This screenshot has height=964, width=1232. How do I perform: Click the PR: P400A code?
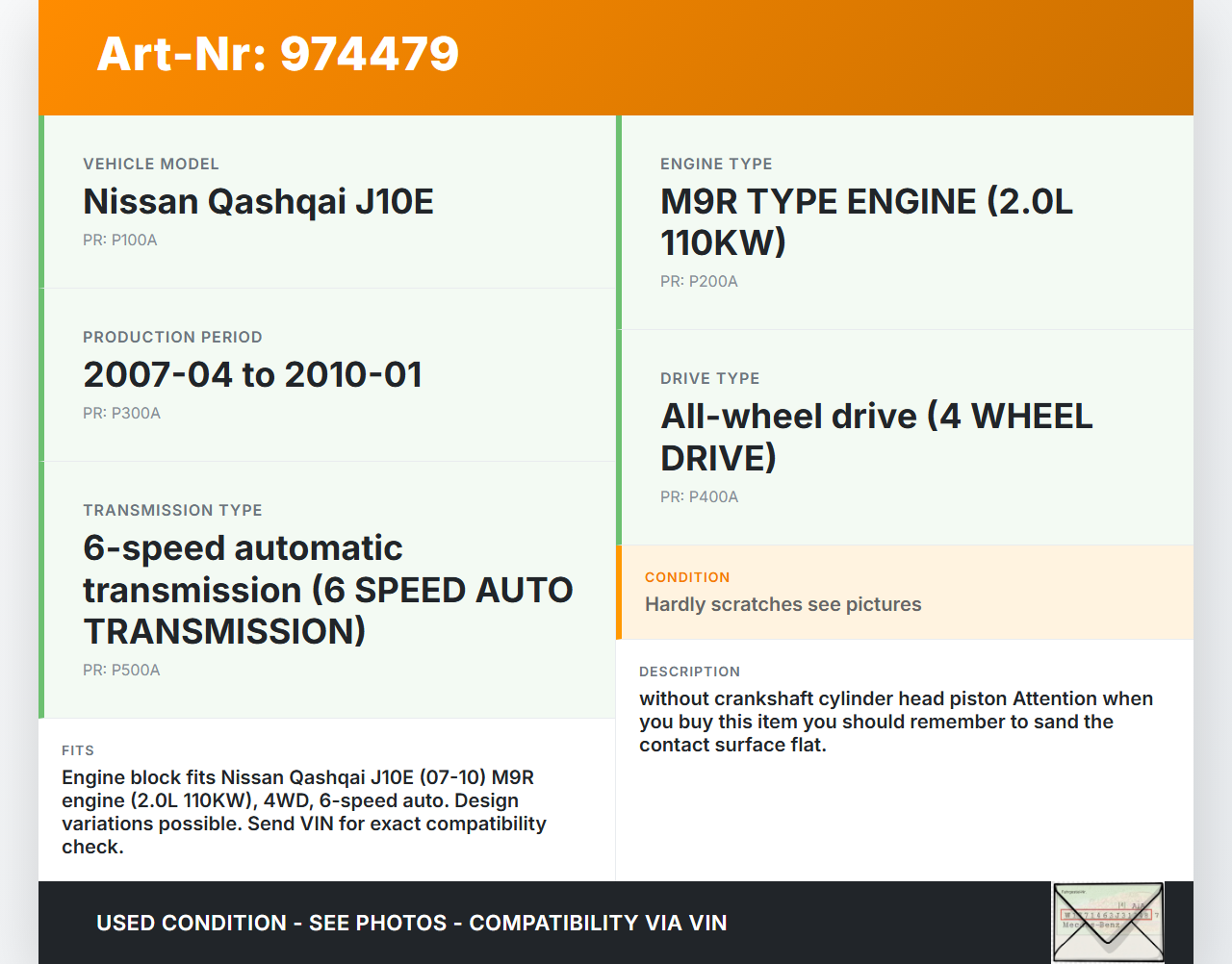(x=699, y=497)
